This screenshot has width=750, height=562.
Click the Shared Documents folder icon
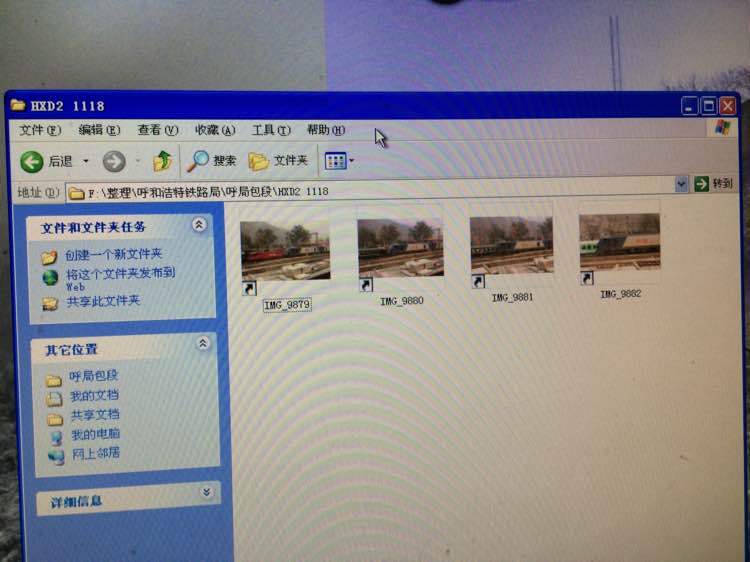click(x=55, y=419)
